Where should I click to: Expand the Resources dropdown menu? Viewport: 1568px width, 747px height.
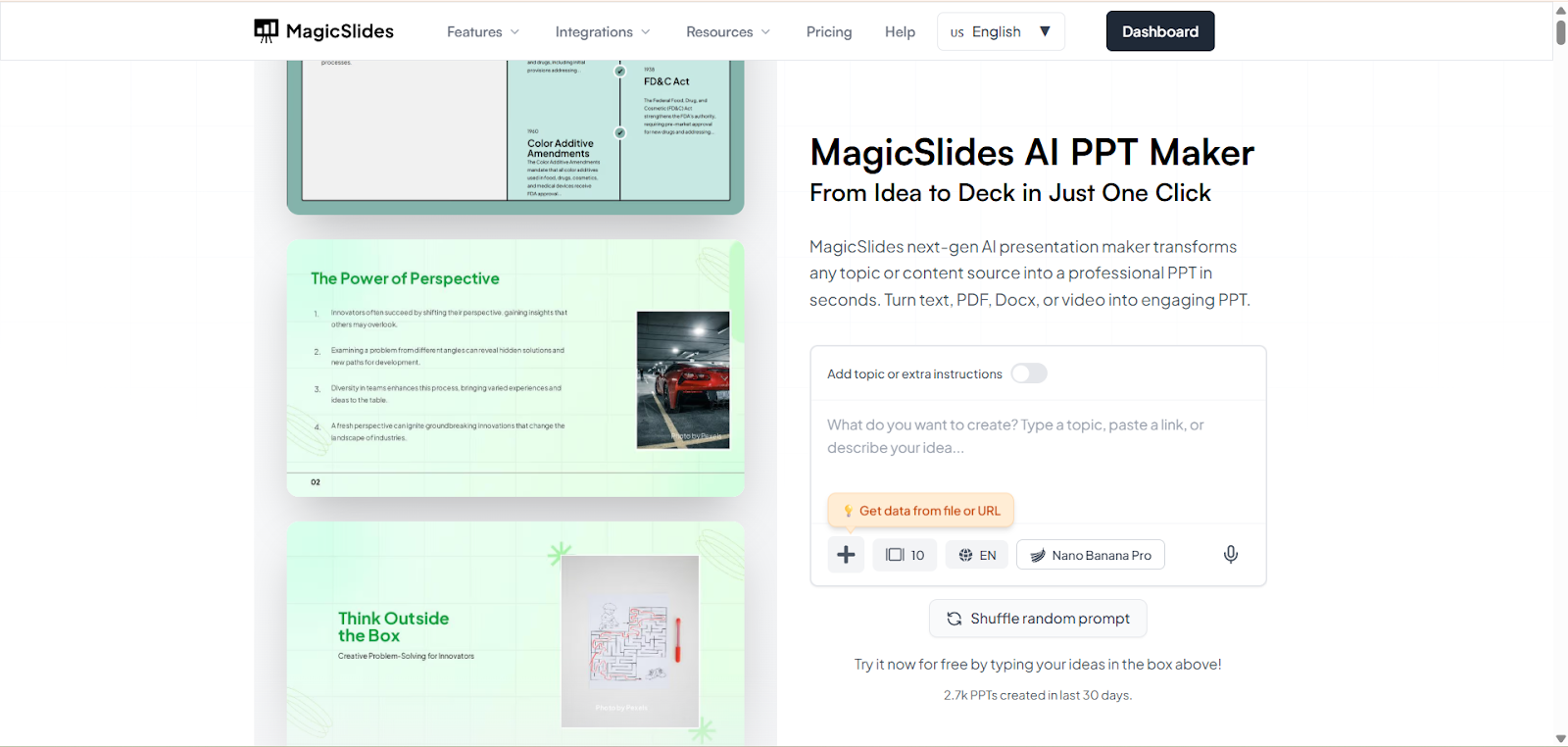coord(728,31)
